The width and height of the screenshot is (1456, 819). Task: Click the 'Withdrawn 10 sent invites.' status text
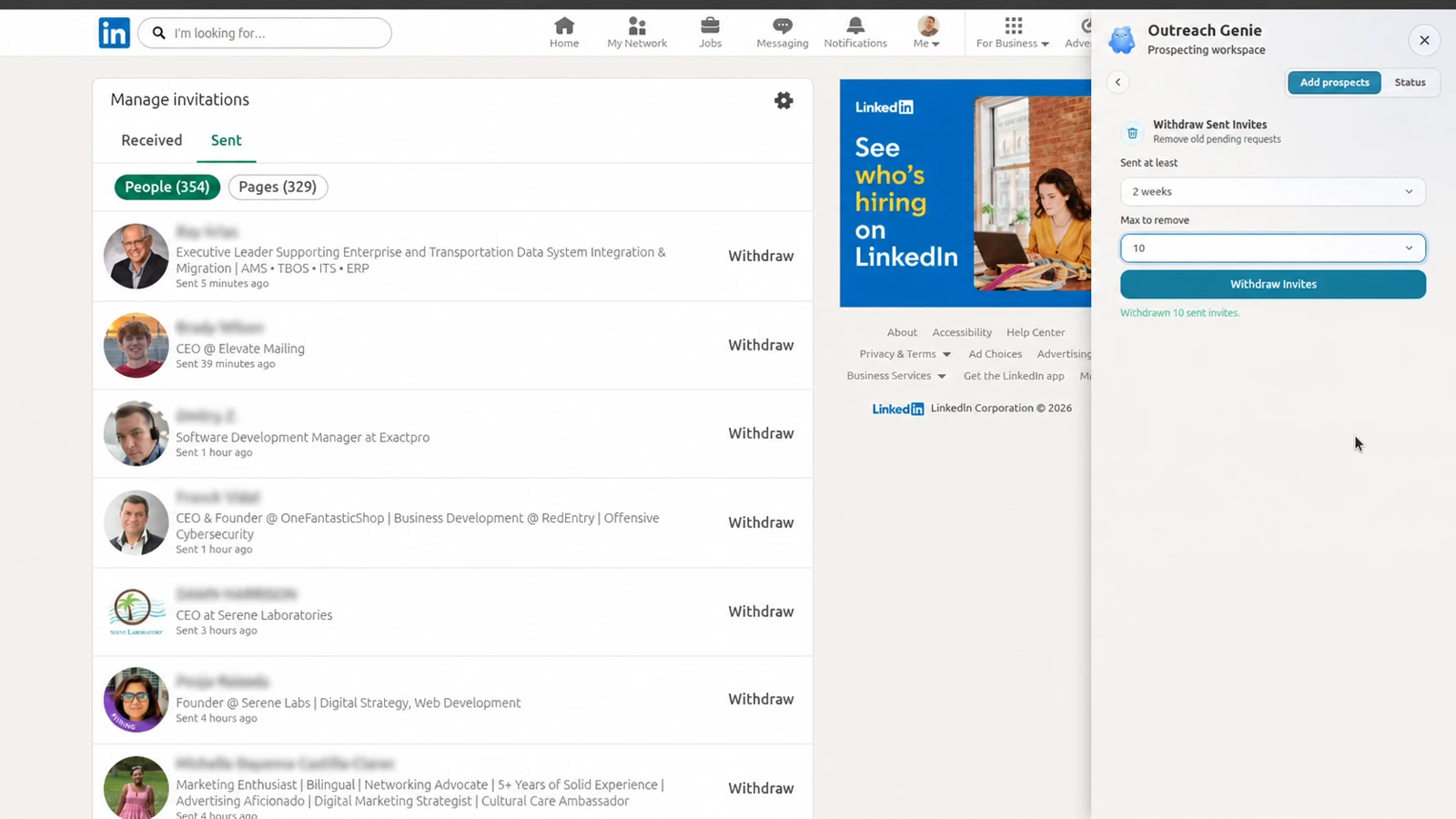pyautogui.click(x=1180, y=312)
